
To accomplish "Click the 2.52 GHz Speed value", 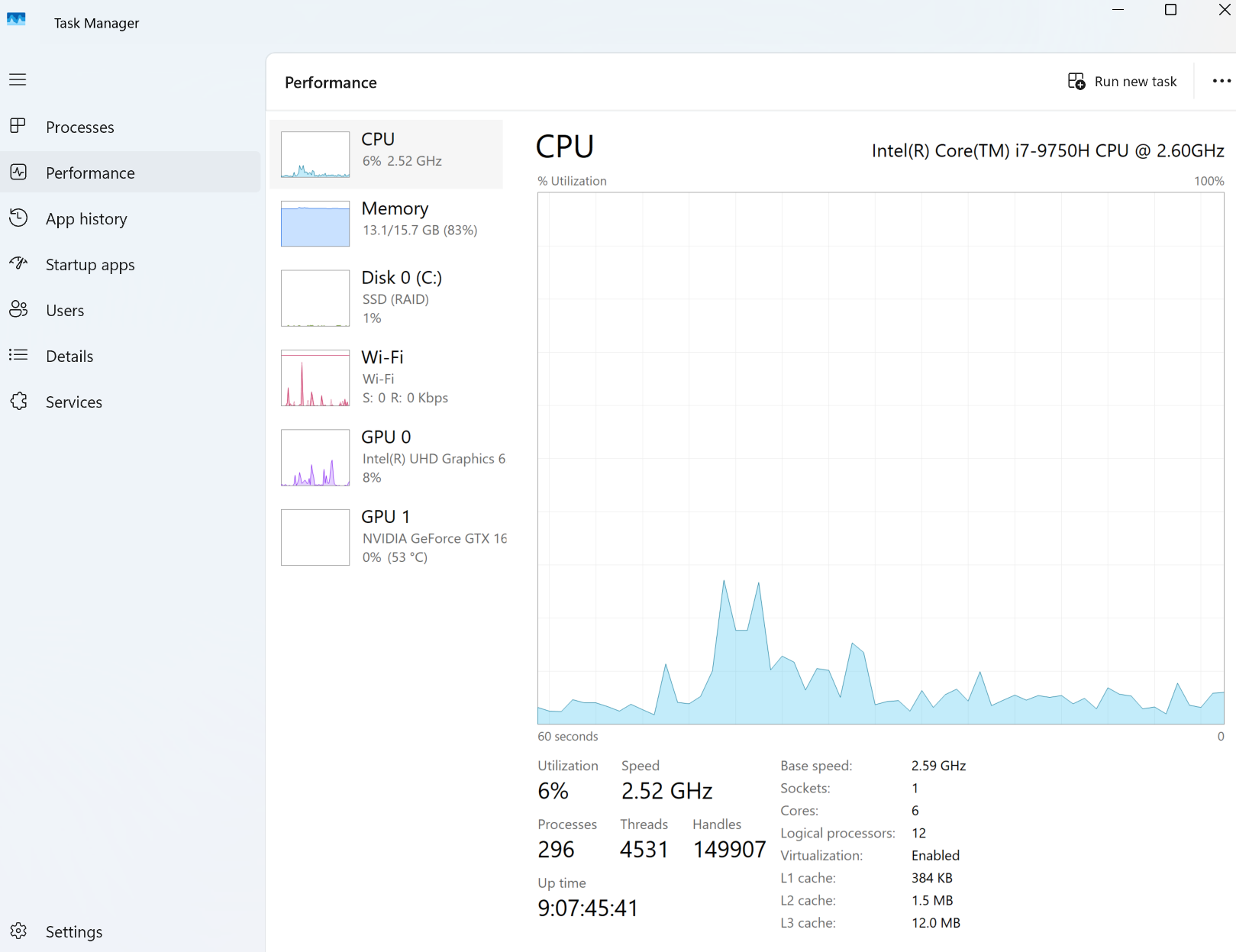I will pos(666,791).
